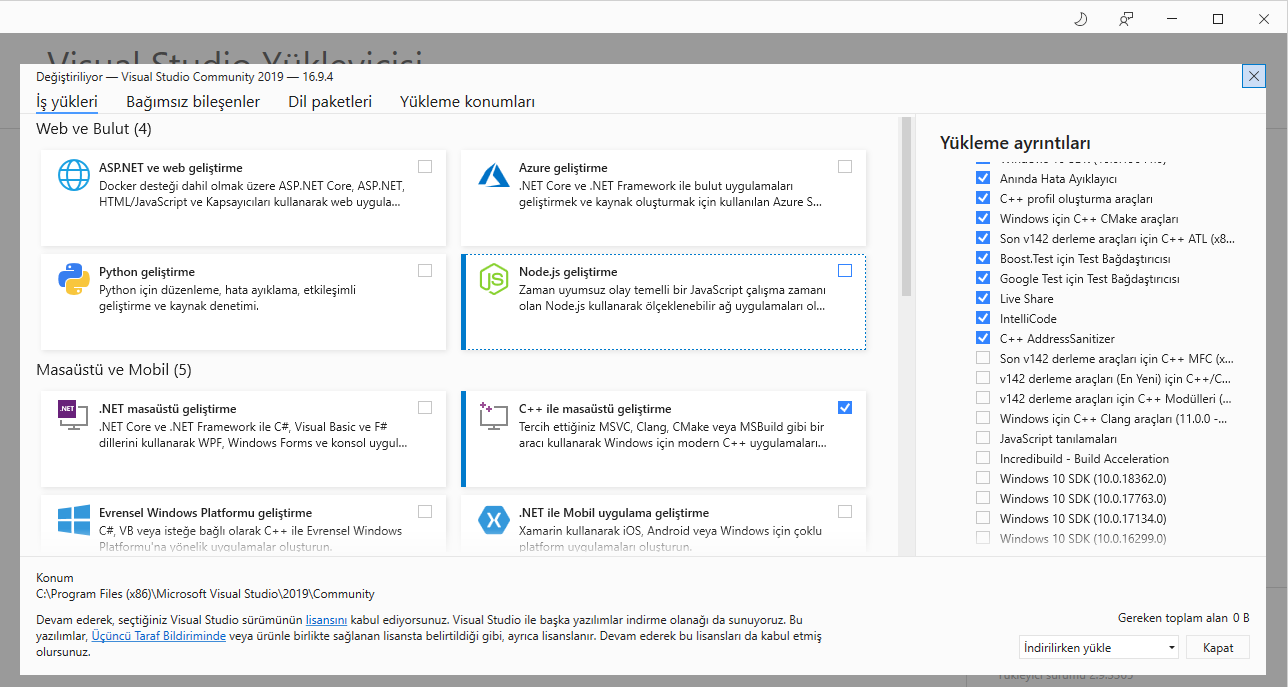Click the Web ve Bulut (4) heading
Screen dimensions: 1288x687
94,128
